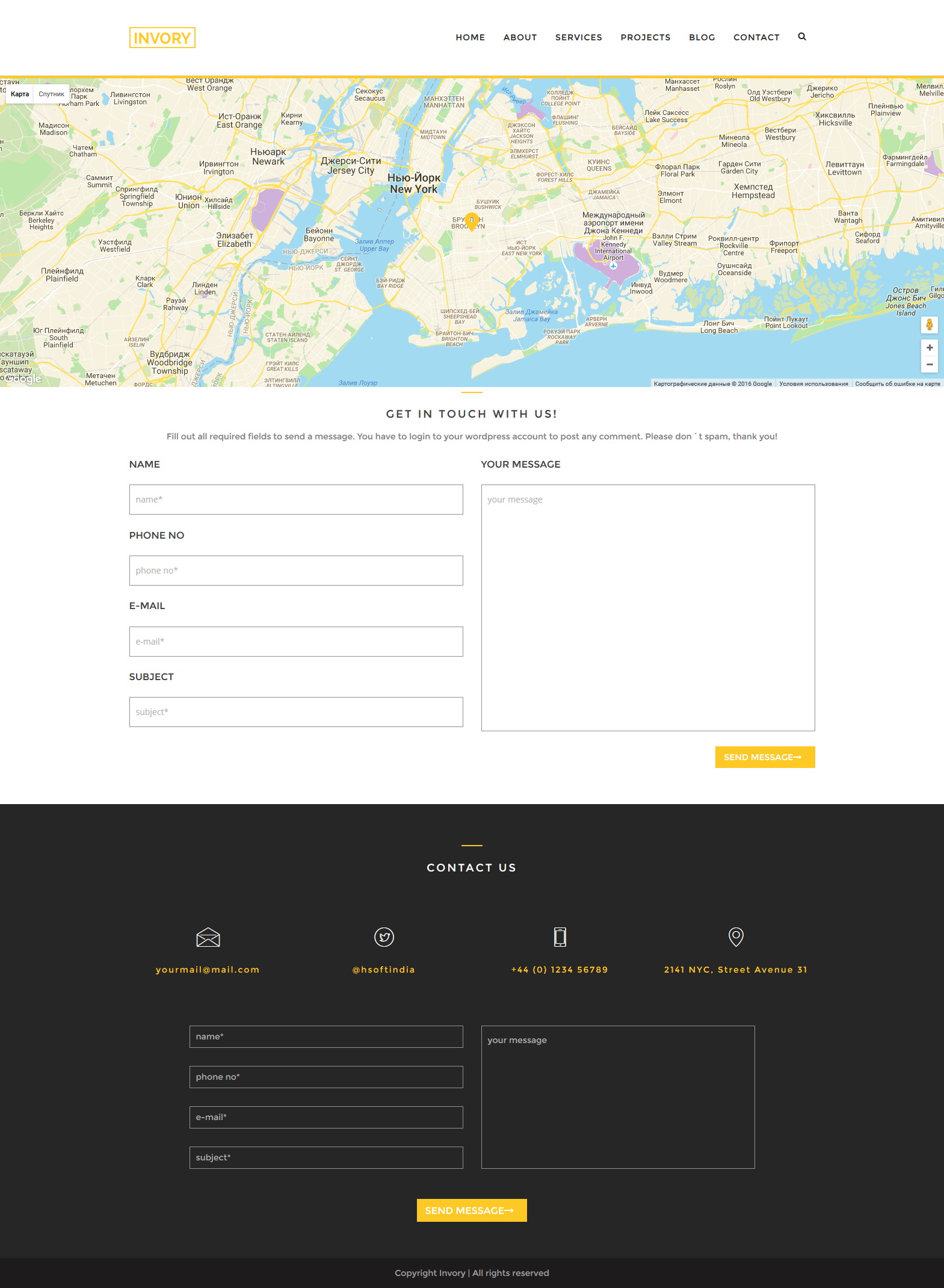
Task: Zoom out on the map
Action: click(x=930, y=365)
